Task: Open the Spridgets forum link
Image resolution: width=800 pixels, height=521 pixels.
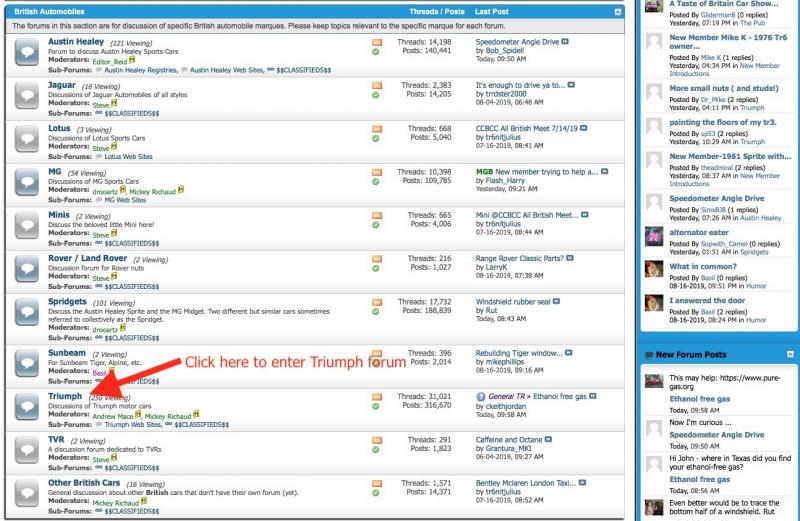Action: [67, 302]
